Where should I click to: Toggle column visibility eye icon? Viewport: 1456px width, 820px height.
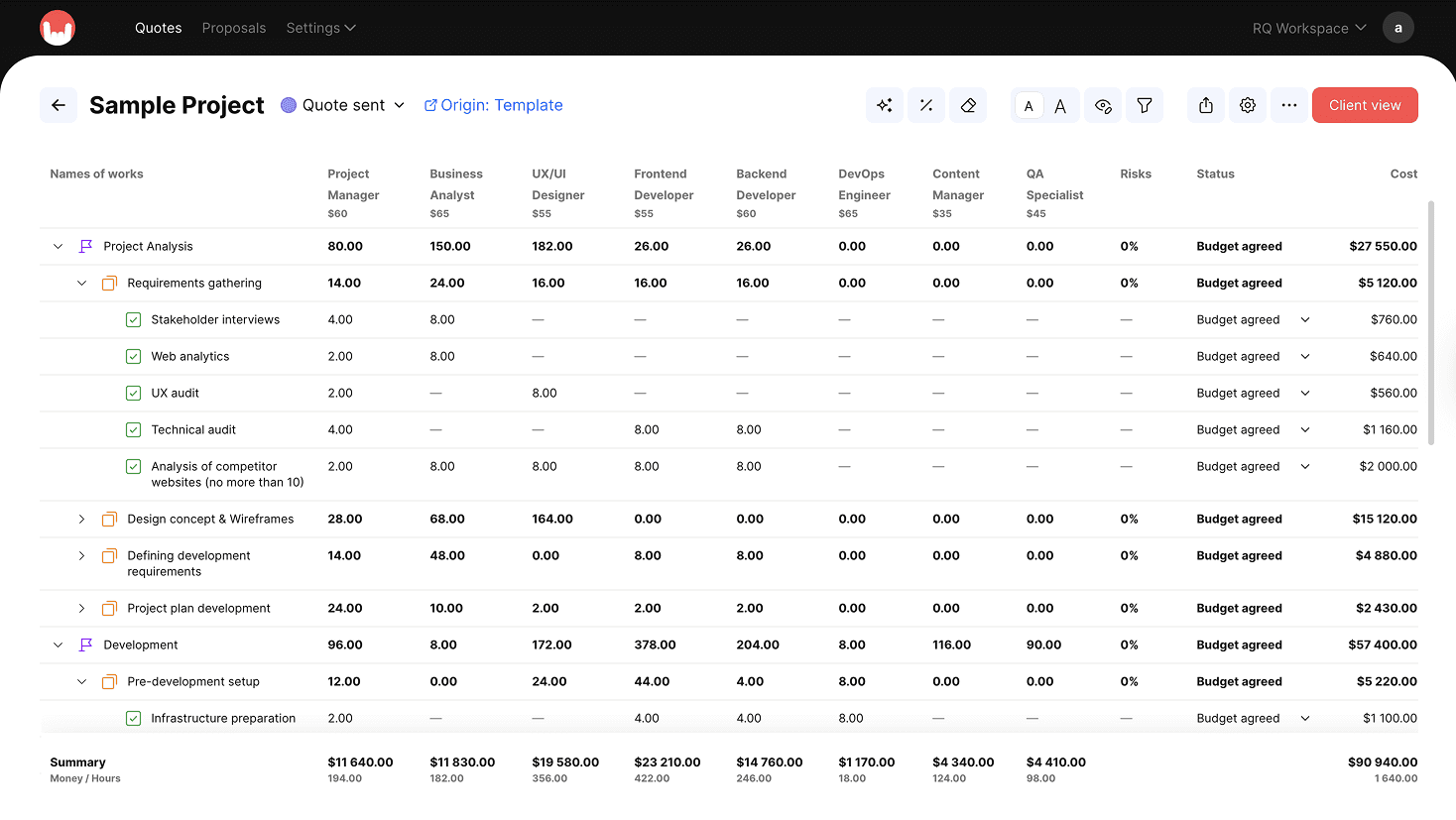(x=1103, y=105)
